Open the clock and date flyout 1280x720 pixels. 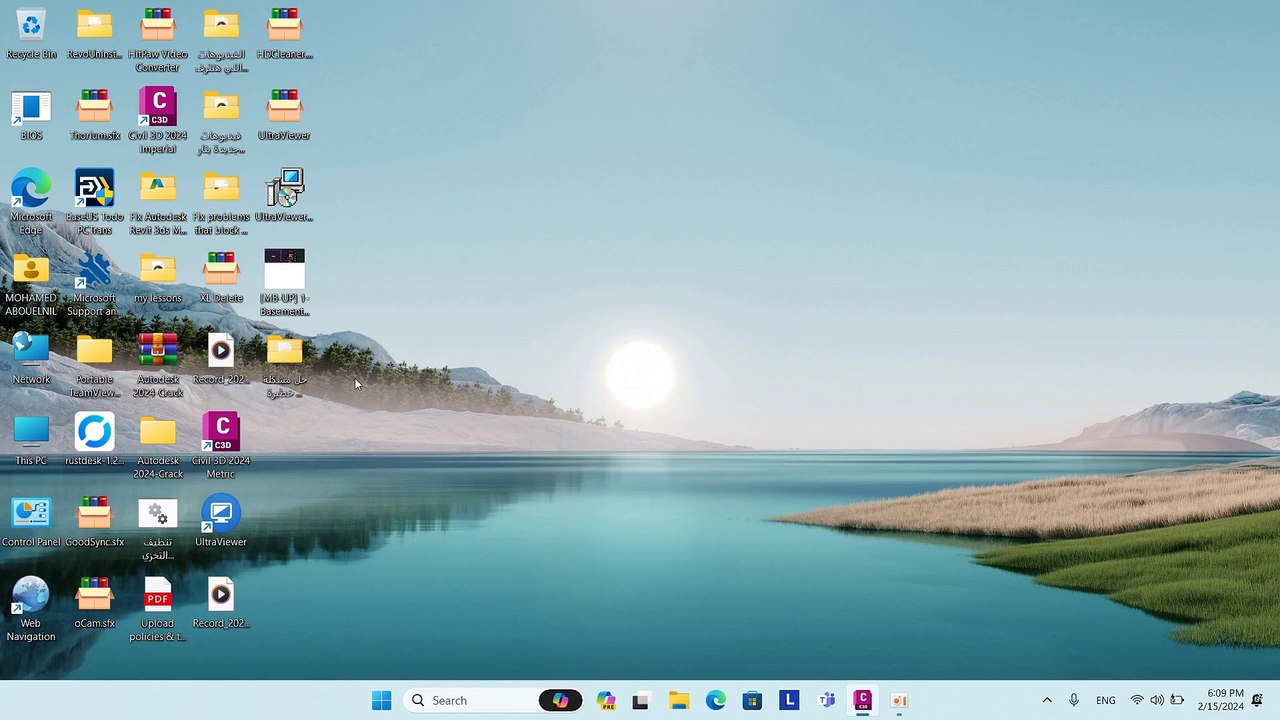click(1225, 700)
